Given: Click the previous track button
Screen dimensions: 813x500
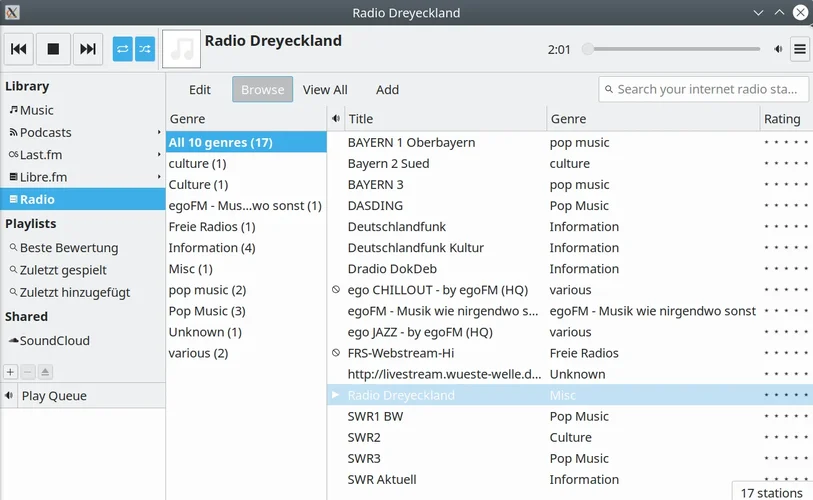Looking at the screenshot, I should (20, 49).
